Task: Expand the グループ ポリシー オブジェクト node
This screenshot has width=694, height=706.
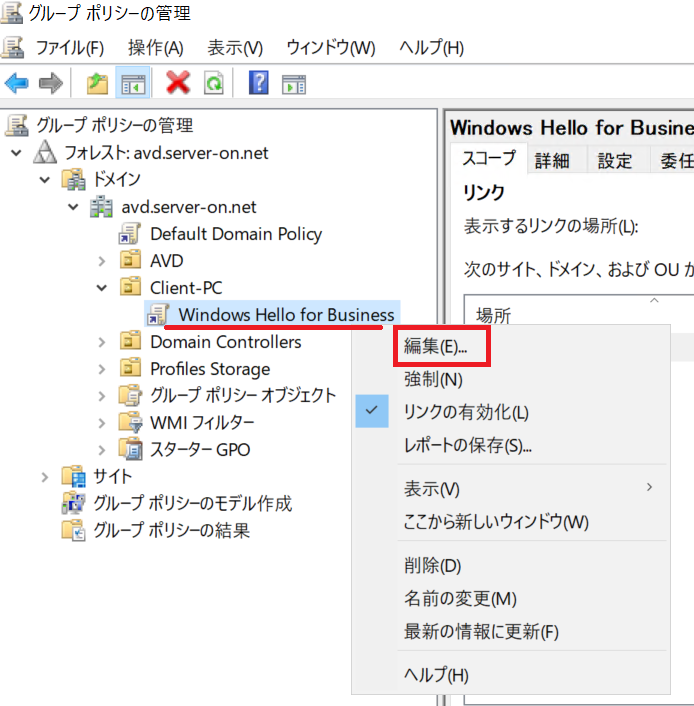Action: point(102,396)
